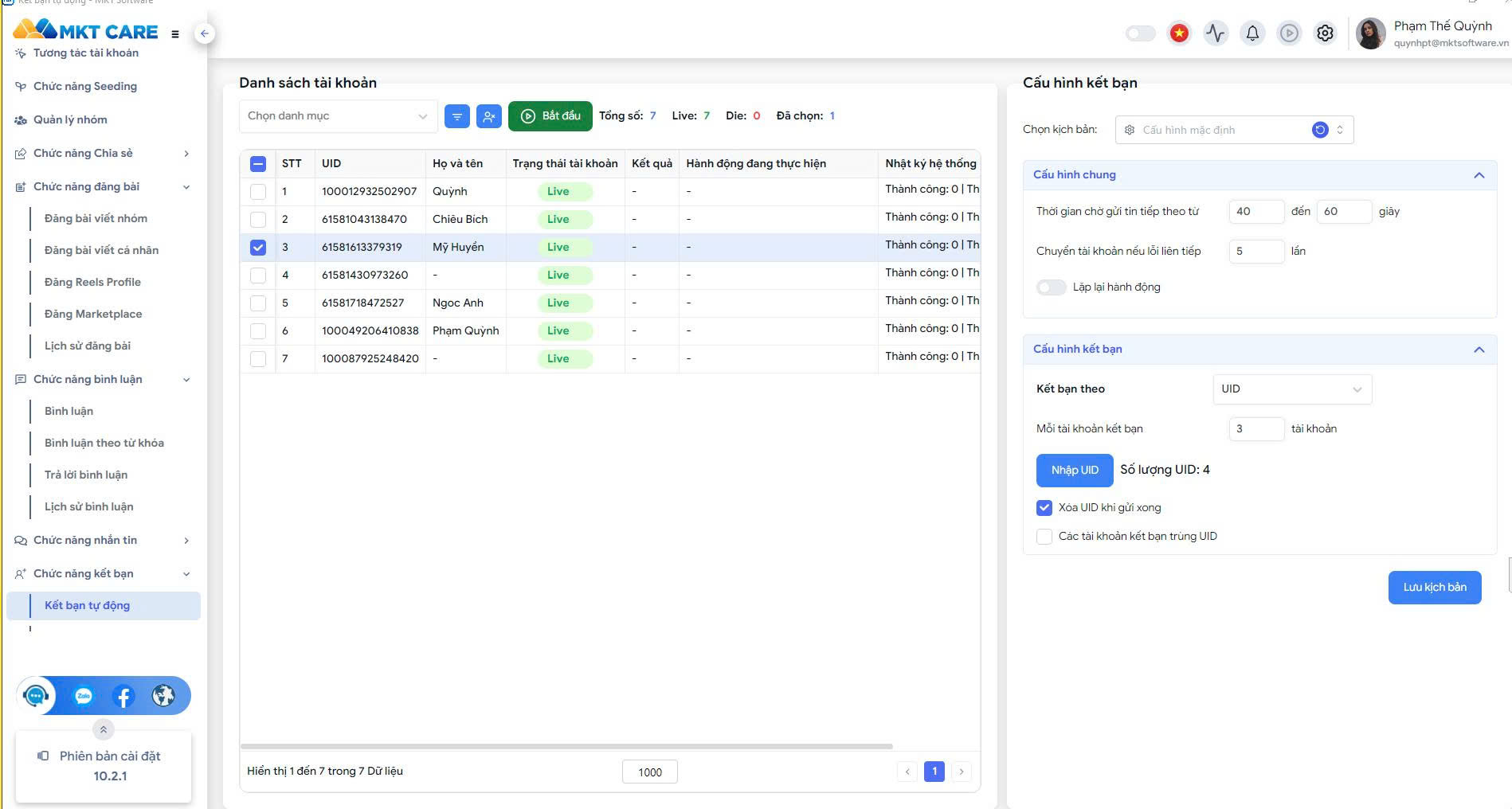Collapse the sidebar with the back arrow

point(205,33)
